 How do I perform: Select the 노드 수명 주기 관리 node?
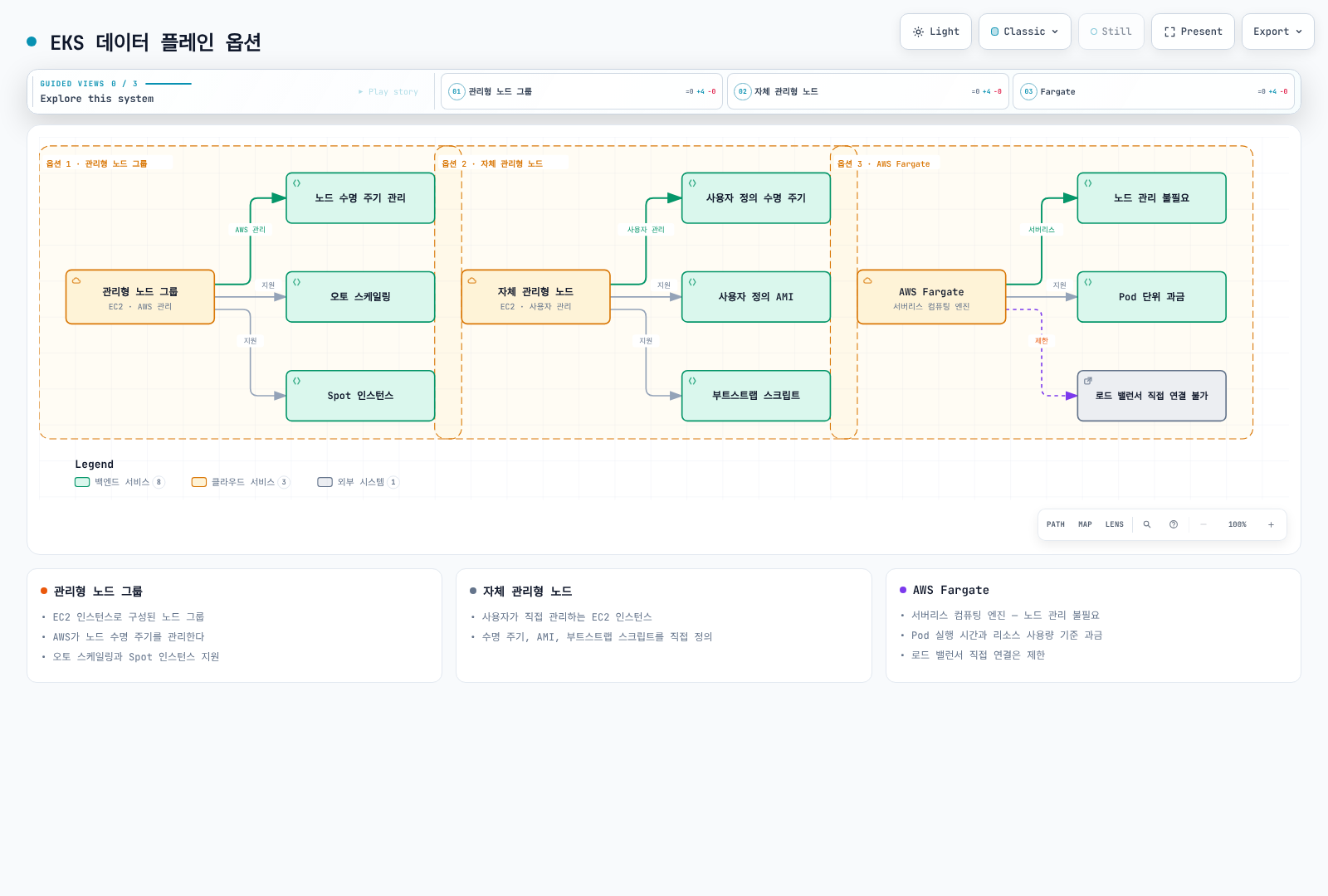(x=360, y=198)
